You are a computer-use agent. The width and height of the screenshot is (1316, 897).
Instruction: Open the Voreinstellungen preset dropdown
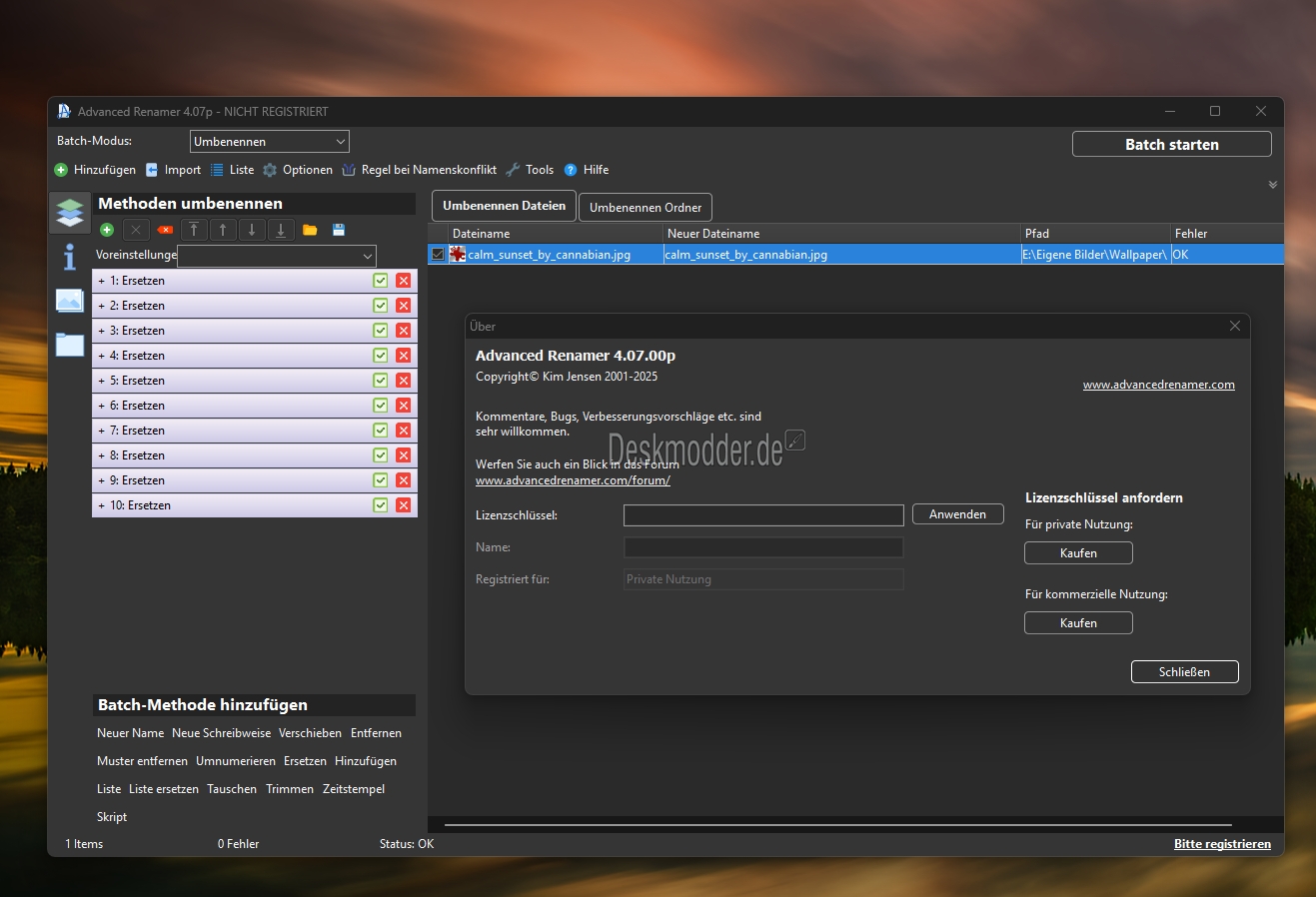pos(277,256)
